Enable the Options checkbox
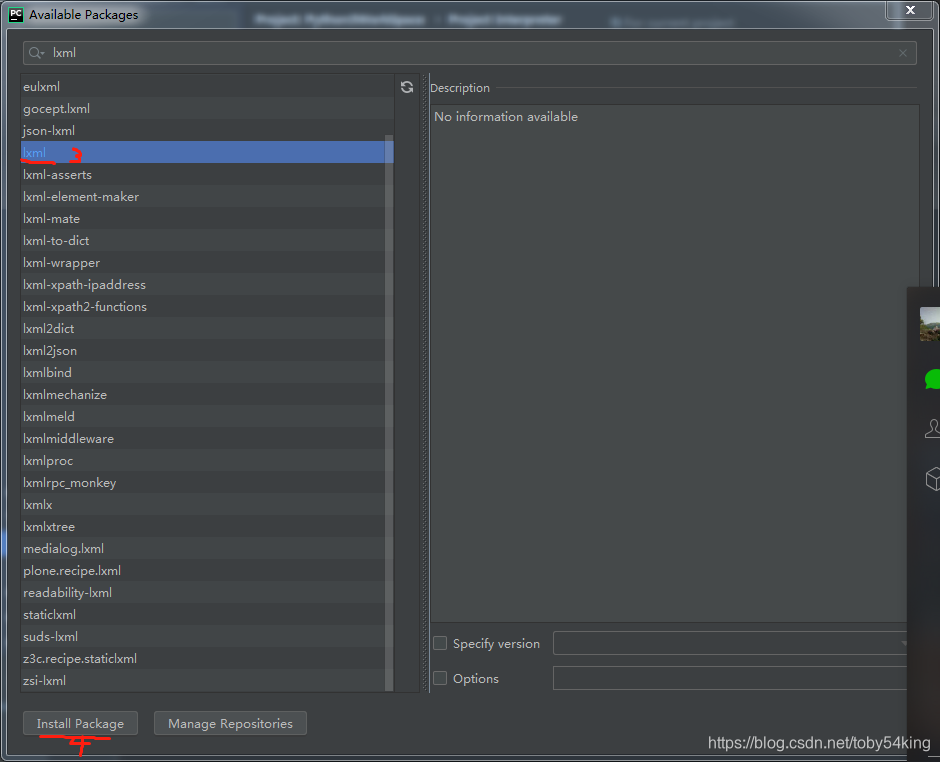940x762 pixels. (x=440, y=678)
